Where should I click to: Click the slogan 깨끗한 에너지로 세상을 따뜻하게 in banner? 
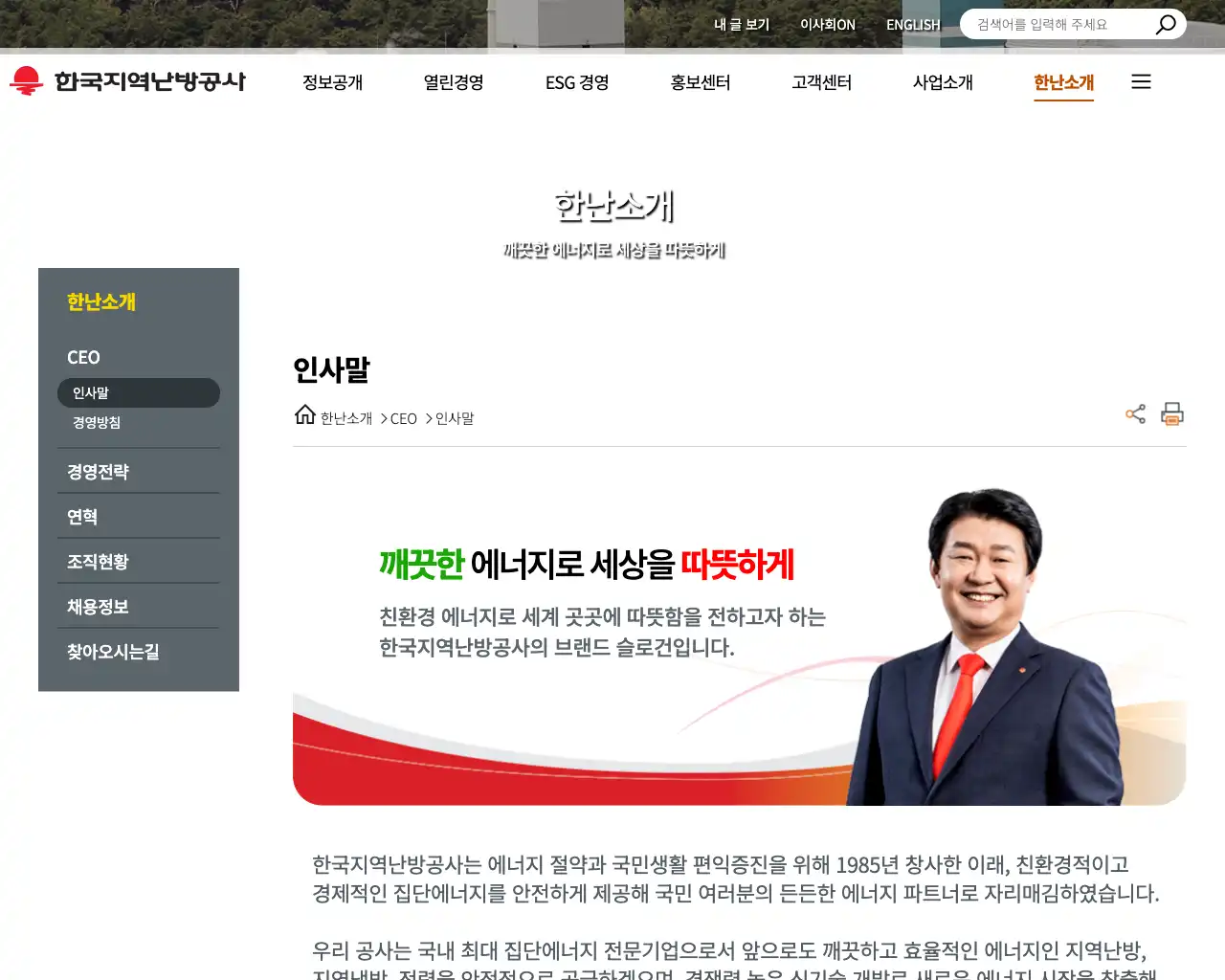click(587, 565)
